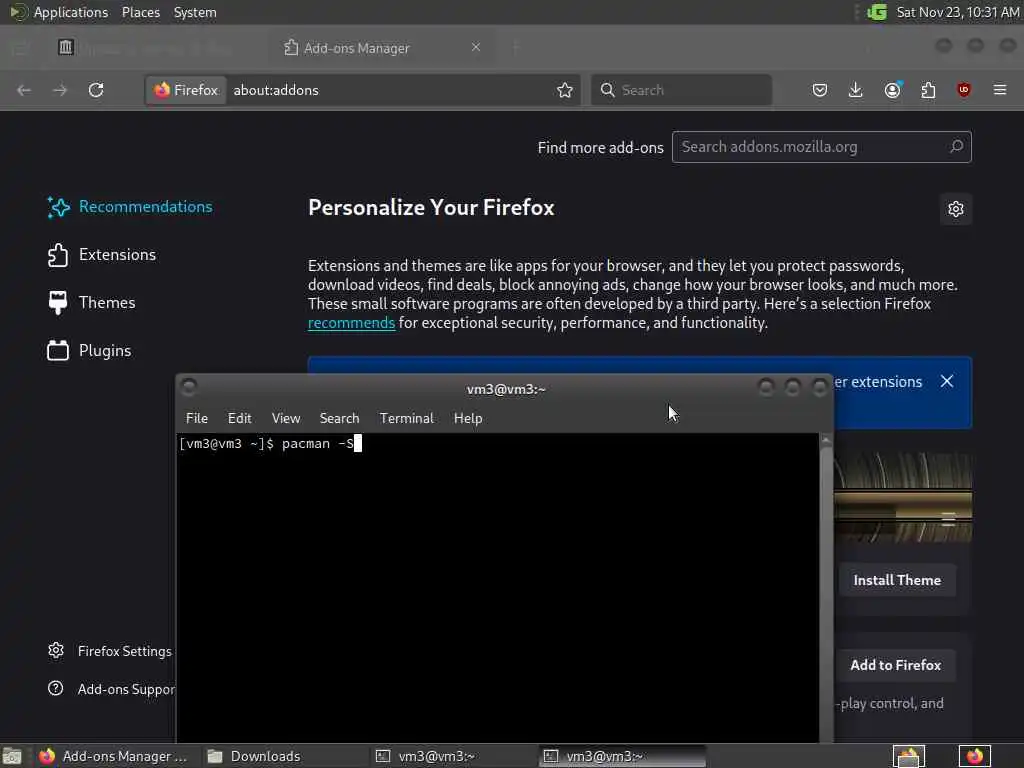Click the Install Theme button

point(897,580)
